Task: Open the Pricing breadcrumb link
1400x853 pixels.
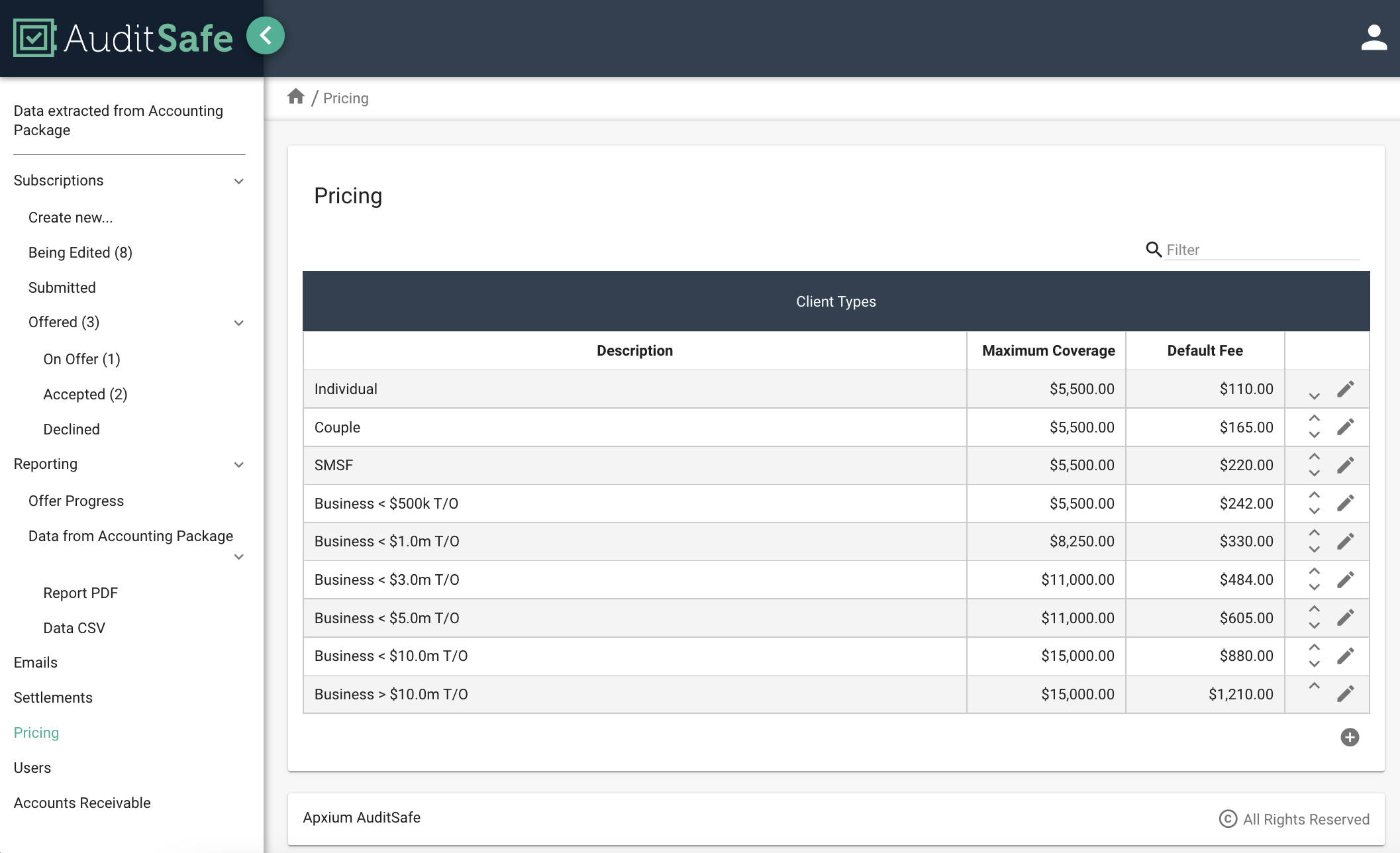Action: pyautogui.click(x=346, y=97)
